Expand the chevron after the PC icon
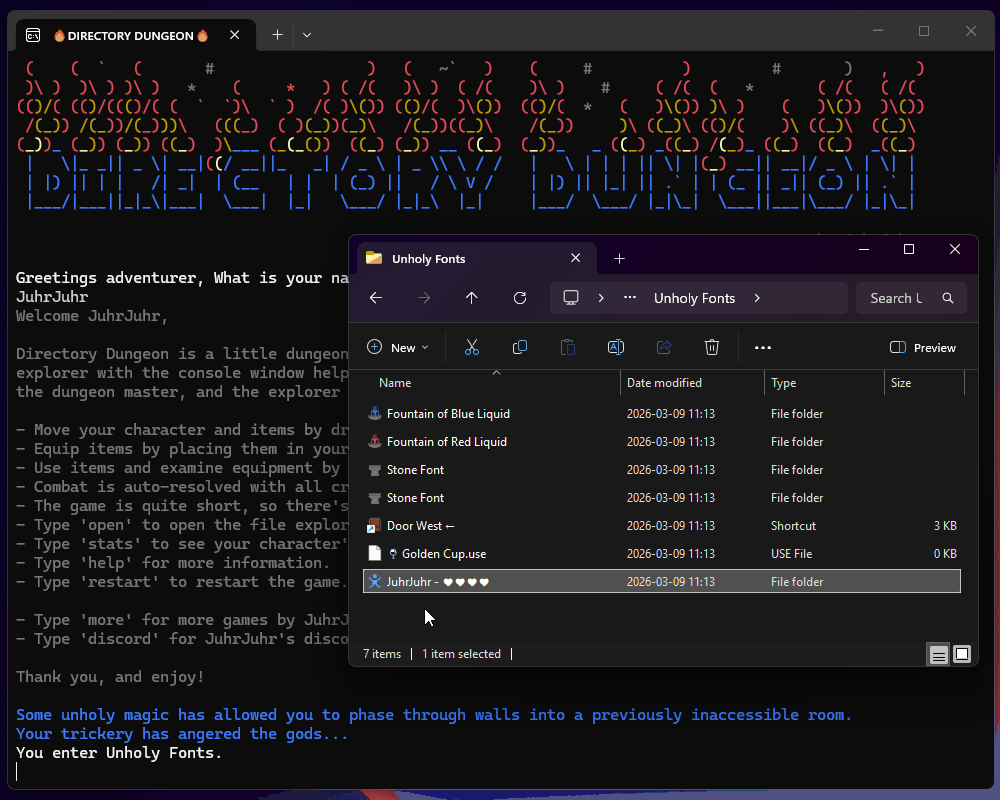This screenshot has width=1000, height=800. click(x=601, y=298)
